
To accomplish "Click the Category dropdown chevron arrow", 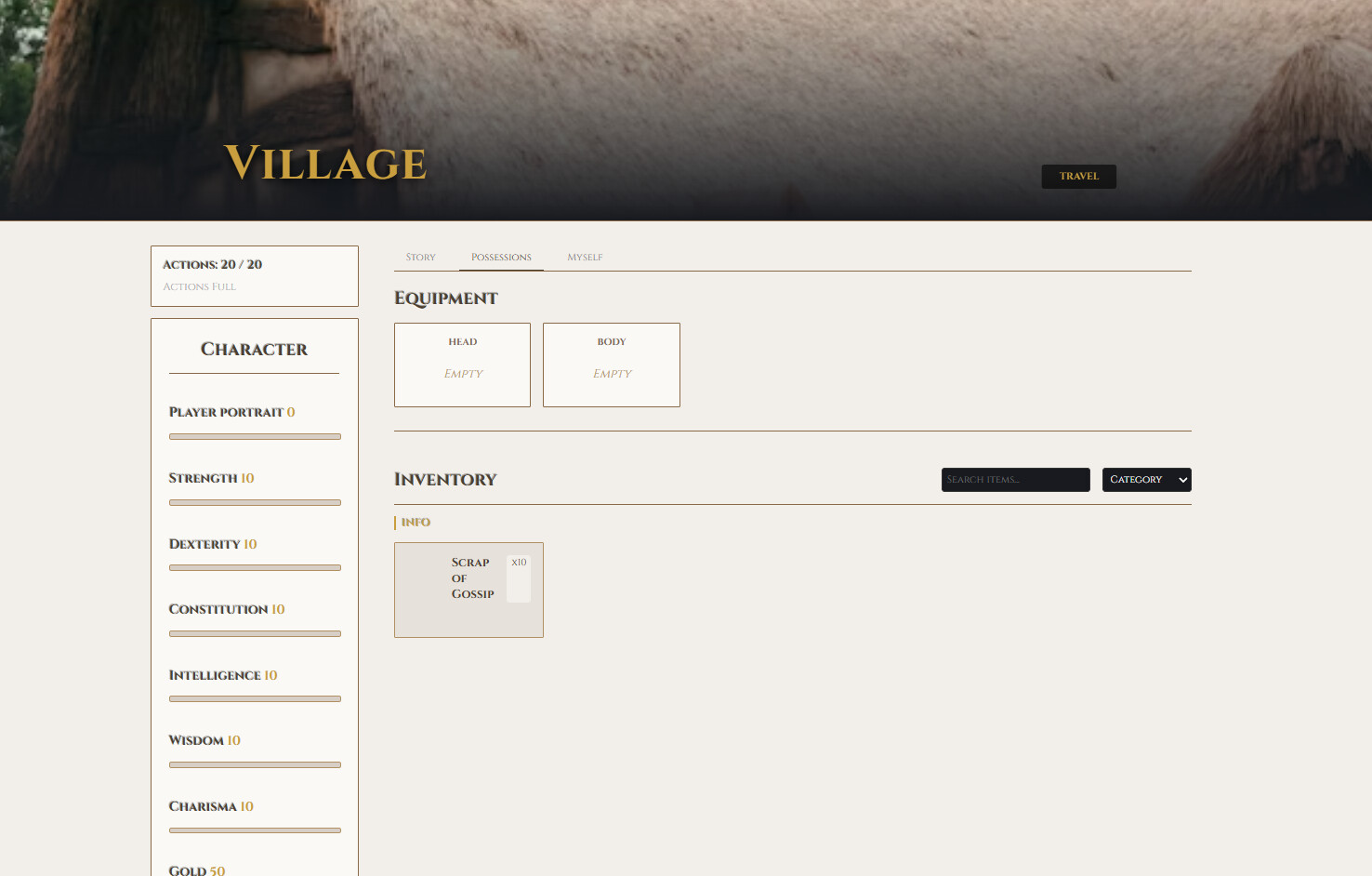I will click(x=1182, y=480).
